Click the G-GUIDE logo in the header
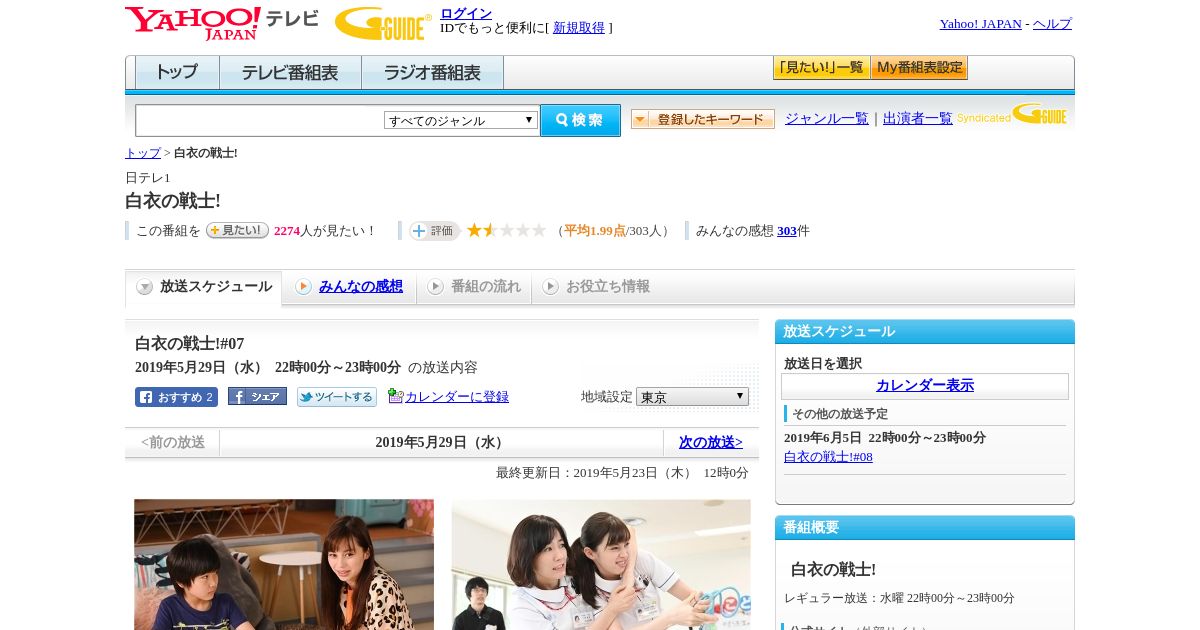Viewport: 1200px width, 630px height. coord(383,23)
